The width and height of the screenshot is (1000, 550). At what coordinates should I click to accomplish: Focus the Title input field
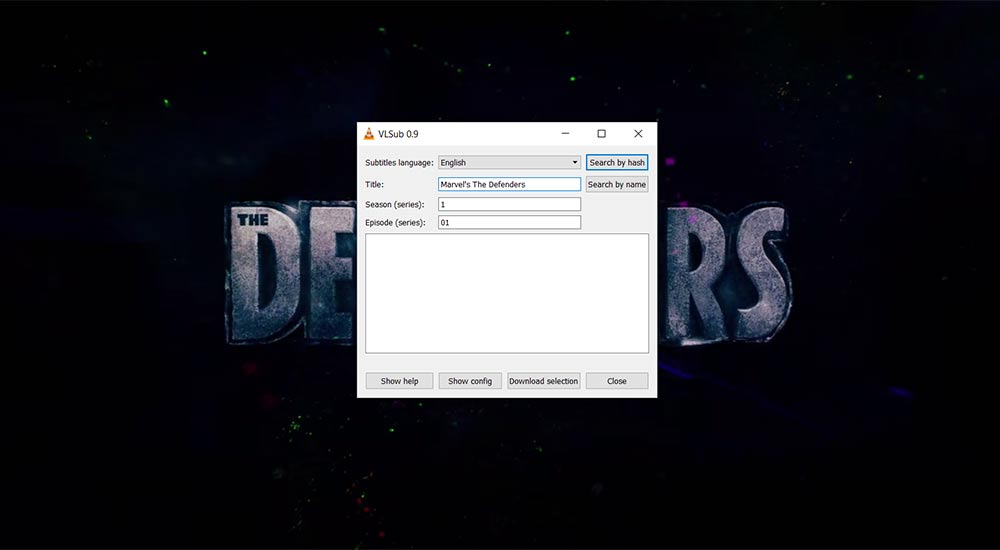tap(509, 184)
